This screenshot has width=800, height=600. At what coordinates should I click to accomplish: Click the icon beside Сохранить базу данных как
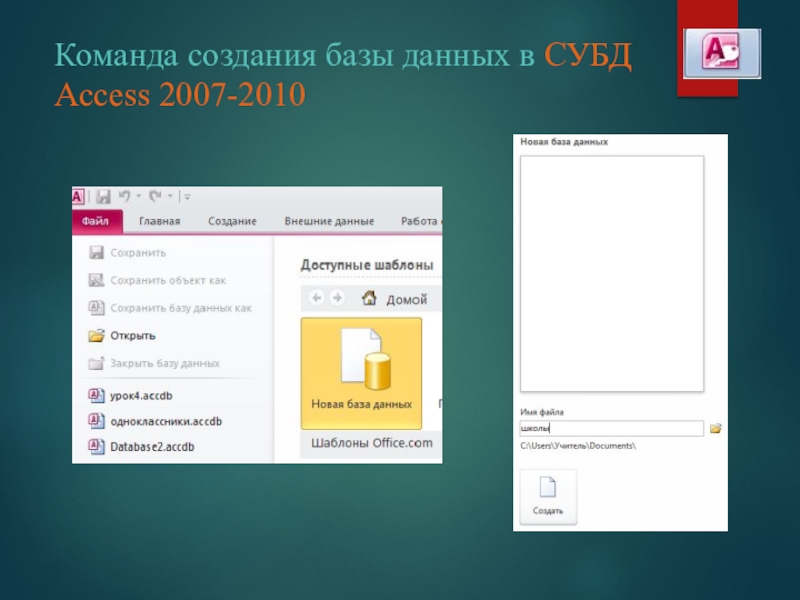point(96,308)
